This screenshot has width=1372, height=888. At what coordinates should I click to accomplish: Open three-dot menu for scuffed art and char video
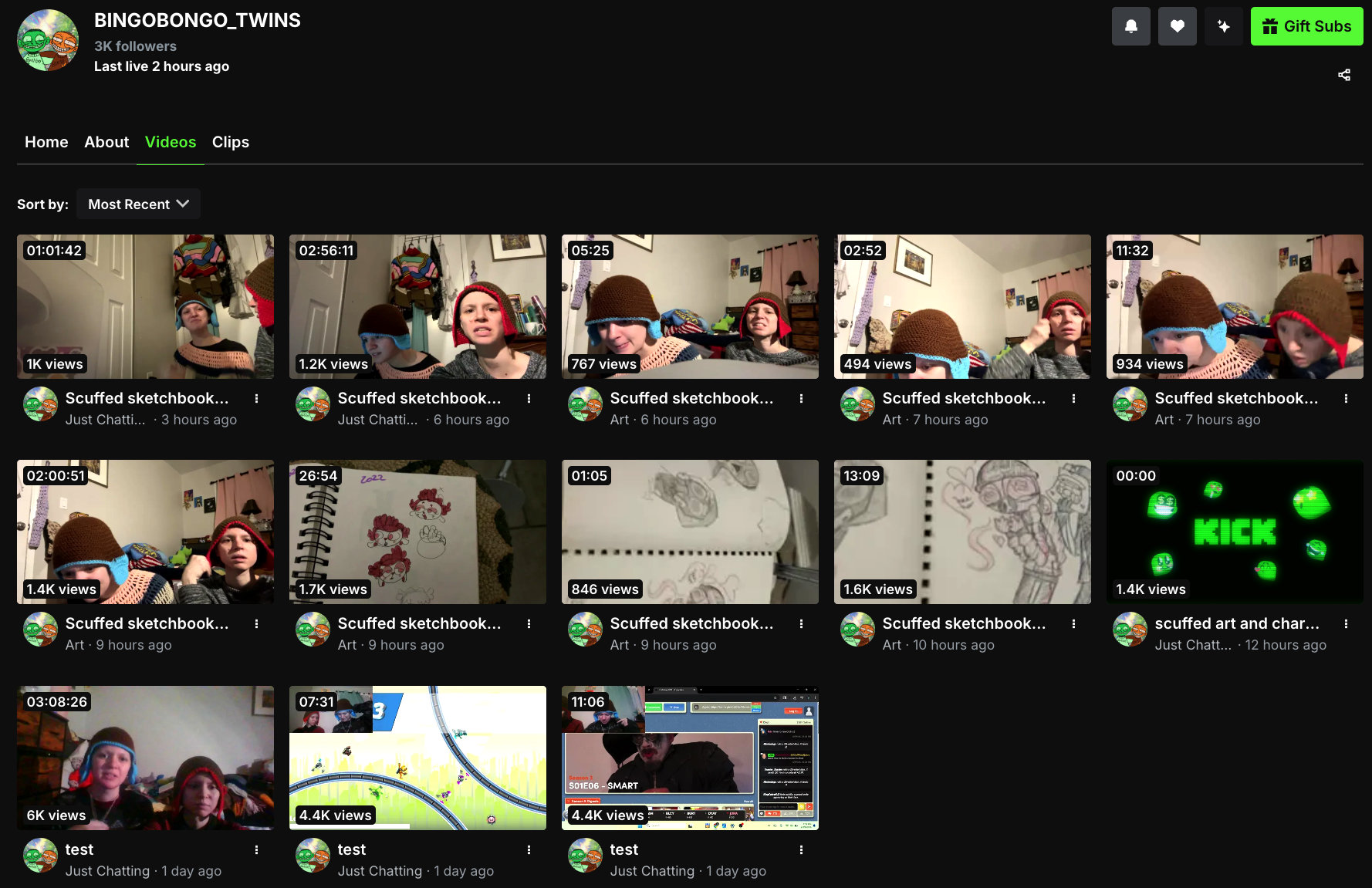click(x=1346, y=624)
